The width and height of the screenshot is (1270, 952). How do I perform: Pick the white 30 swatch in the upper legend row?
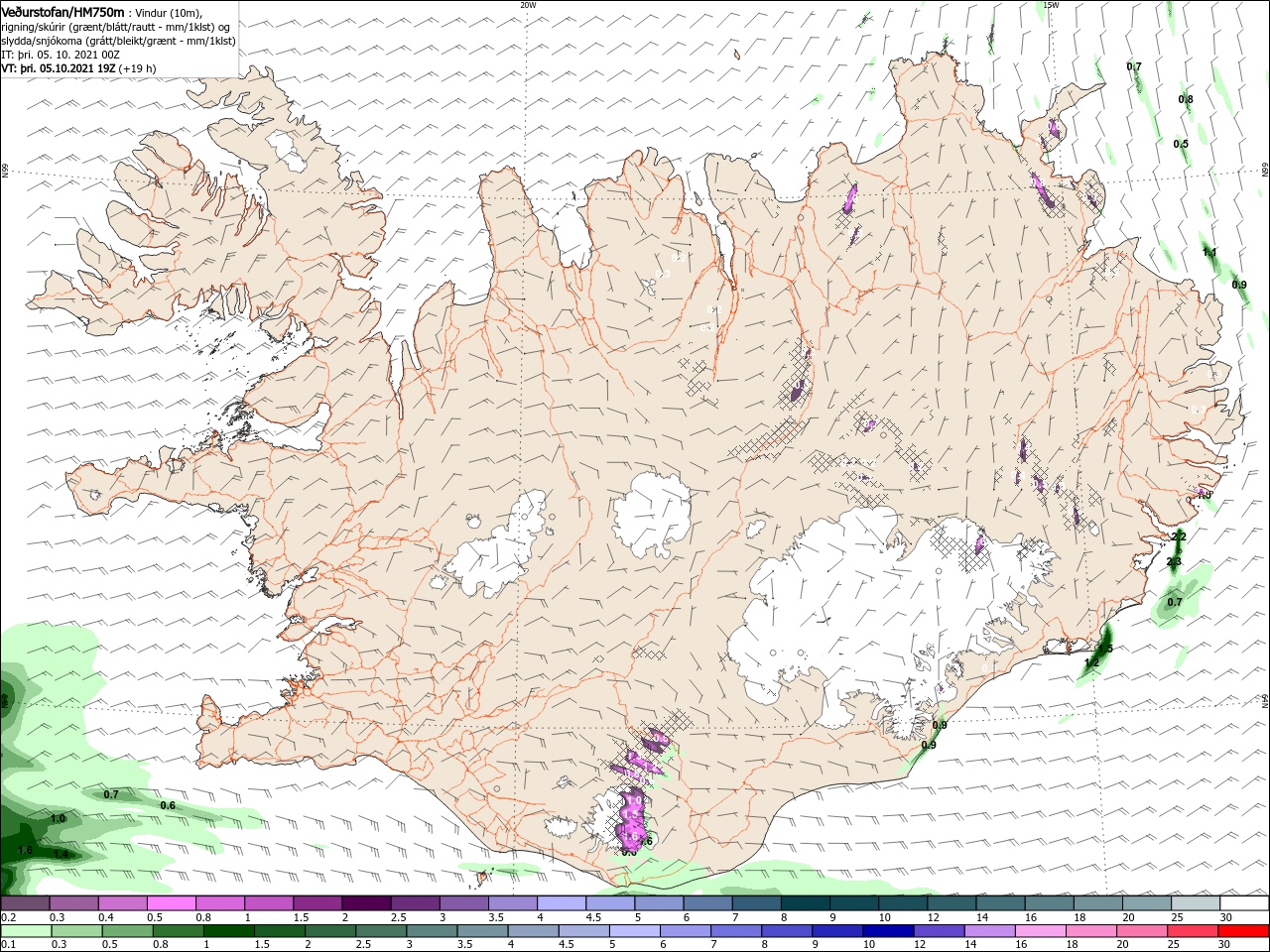[1244, 903]
